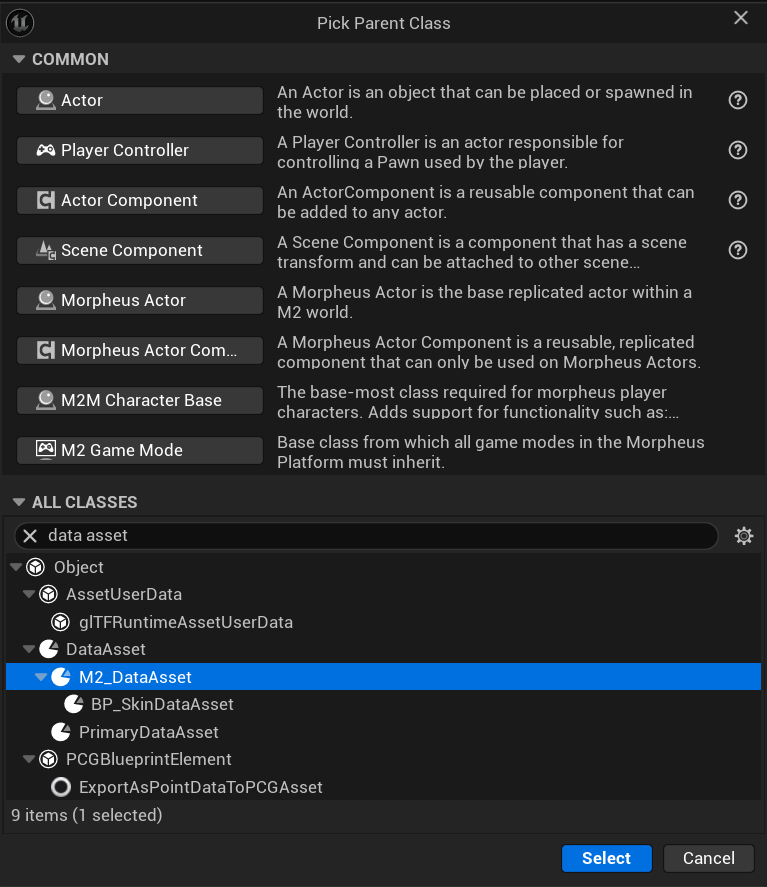The image size is (767, 887).
Task: Clear the class search text
Action: click(x=30, y=536)
